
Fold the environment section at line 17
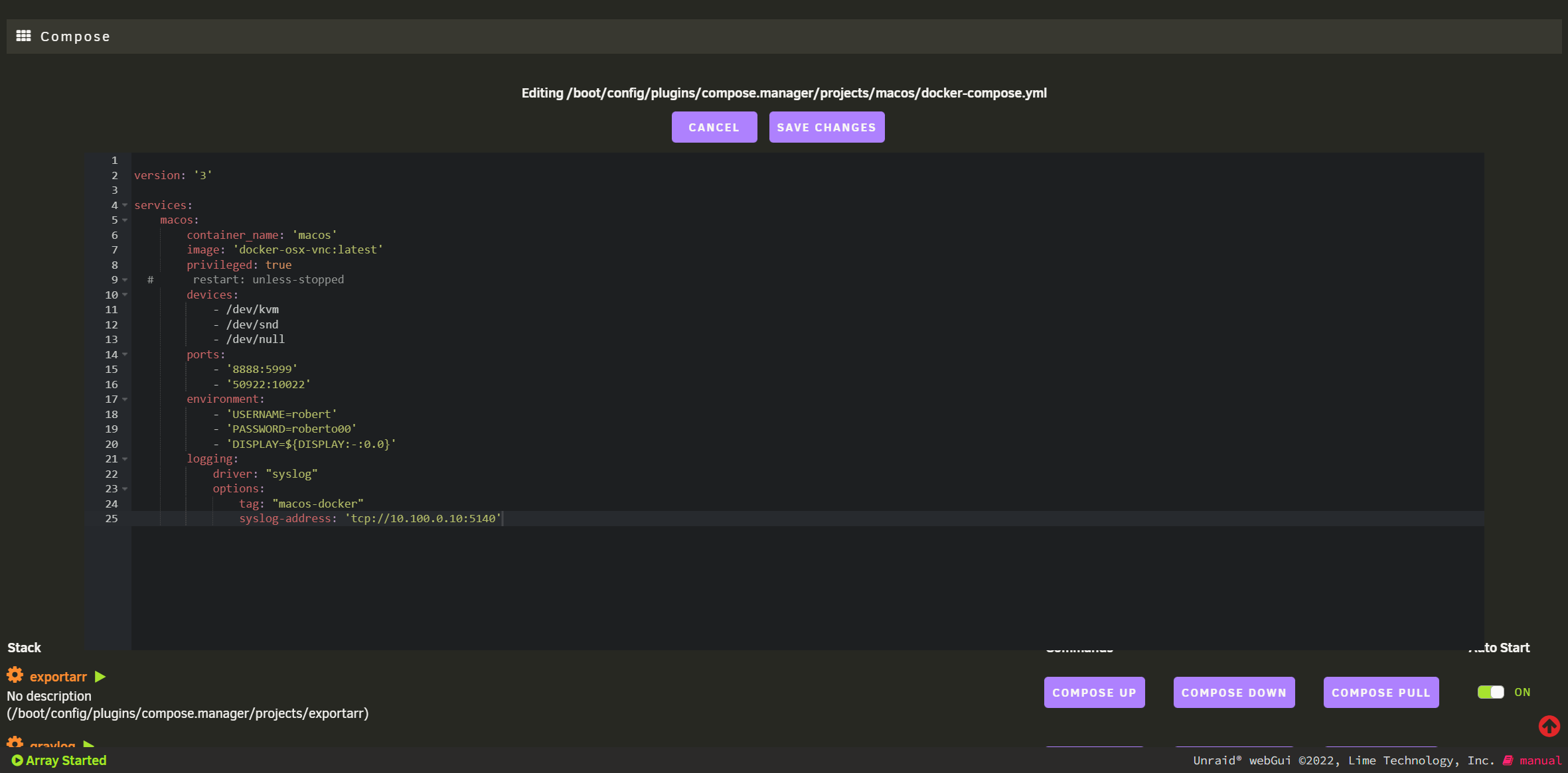pos(125,399)
